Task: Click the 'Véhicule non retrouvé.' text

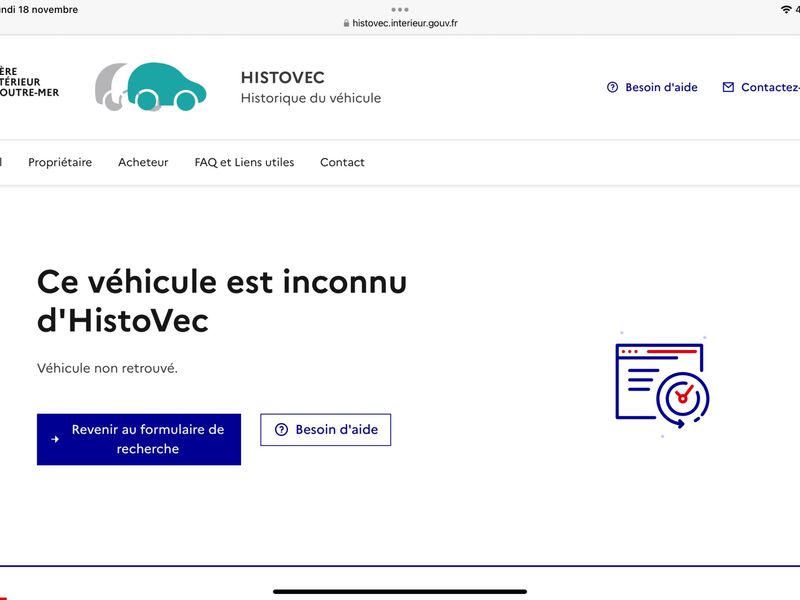Action: pos(107,368)
